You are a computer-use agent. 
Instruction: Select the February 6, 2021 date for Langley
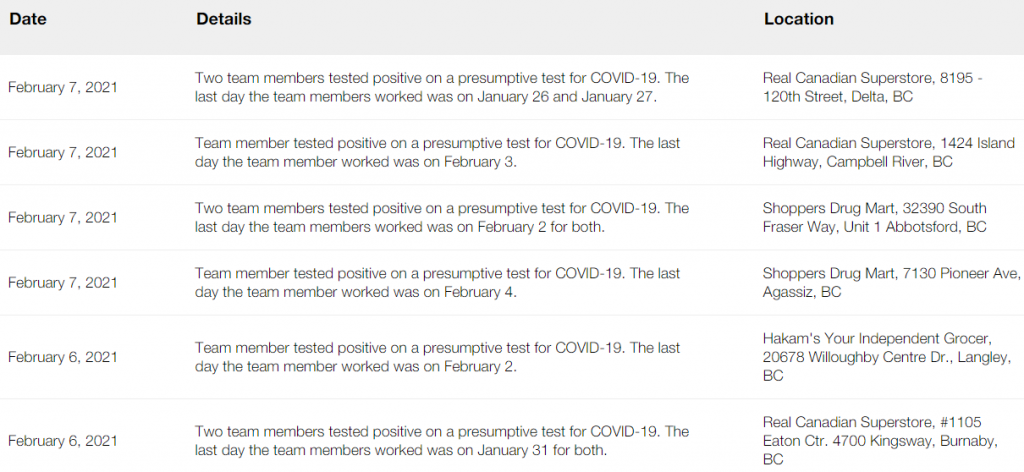63,357
